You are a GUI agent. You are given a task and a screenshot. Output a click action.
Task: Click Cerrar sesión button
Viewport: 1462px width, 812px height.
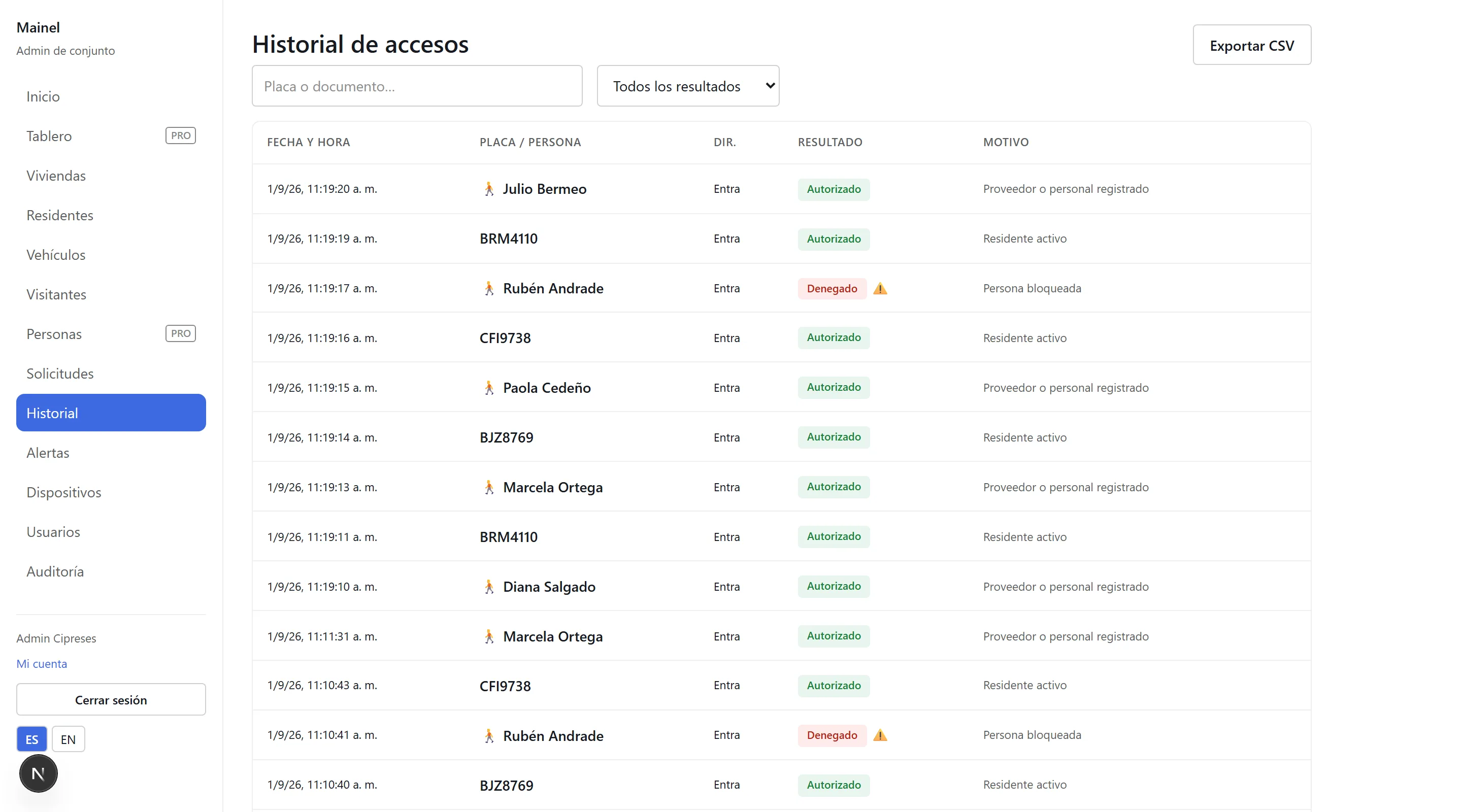click(111, 700)
